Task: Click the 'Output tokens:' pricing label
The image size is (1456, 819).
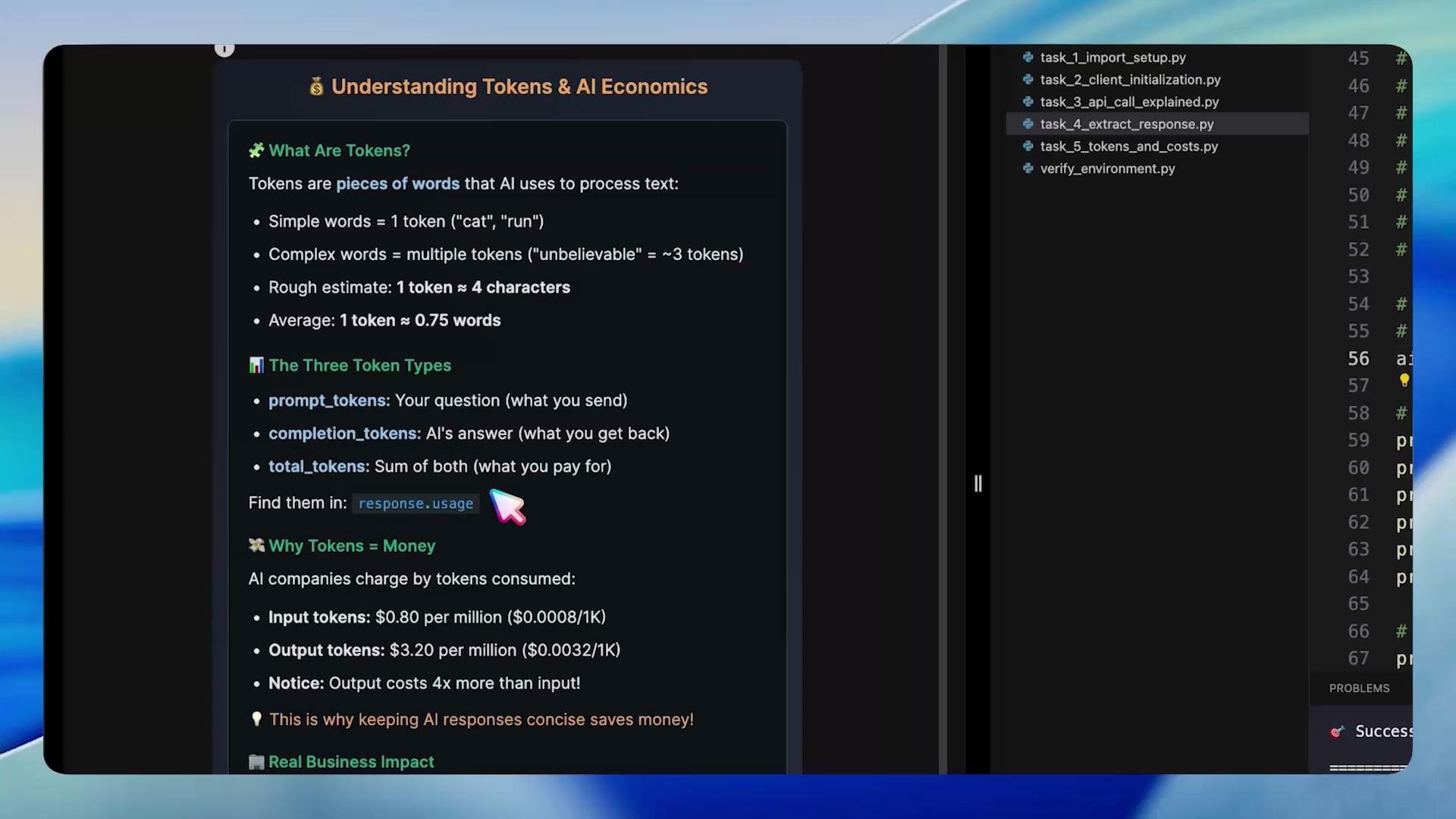Action: [x=326, y=651]
